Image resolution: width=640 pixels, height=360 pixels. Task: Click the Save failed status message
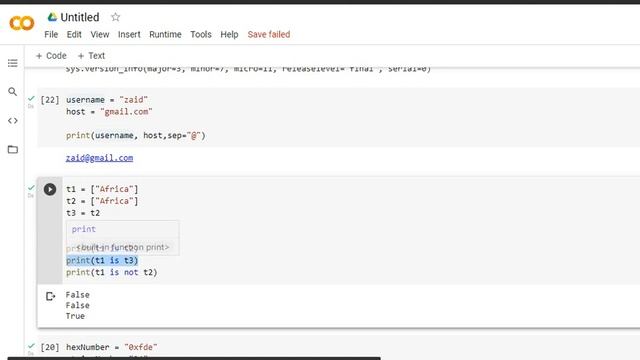pyautogui.click(x=269, y=34)
